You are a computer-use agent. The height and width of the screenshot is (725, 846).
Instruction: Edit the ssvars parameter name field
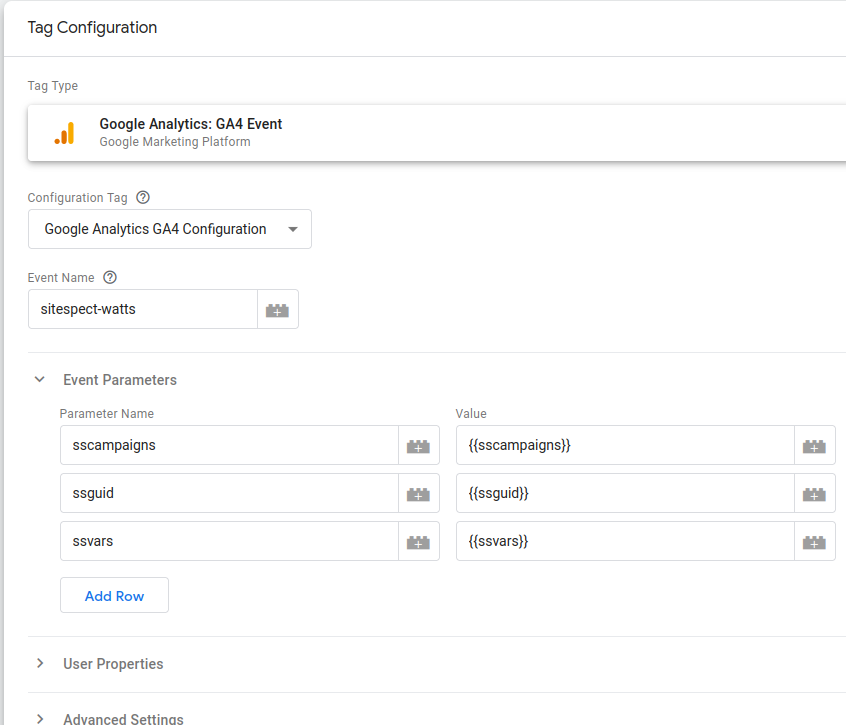(229, 542)
